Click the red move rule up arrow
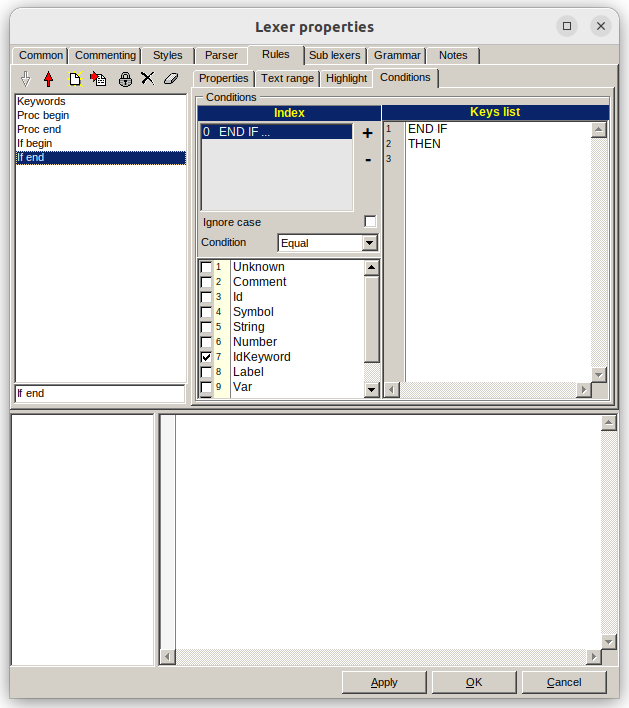The image size is (629, 708). click(48, 78)
